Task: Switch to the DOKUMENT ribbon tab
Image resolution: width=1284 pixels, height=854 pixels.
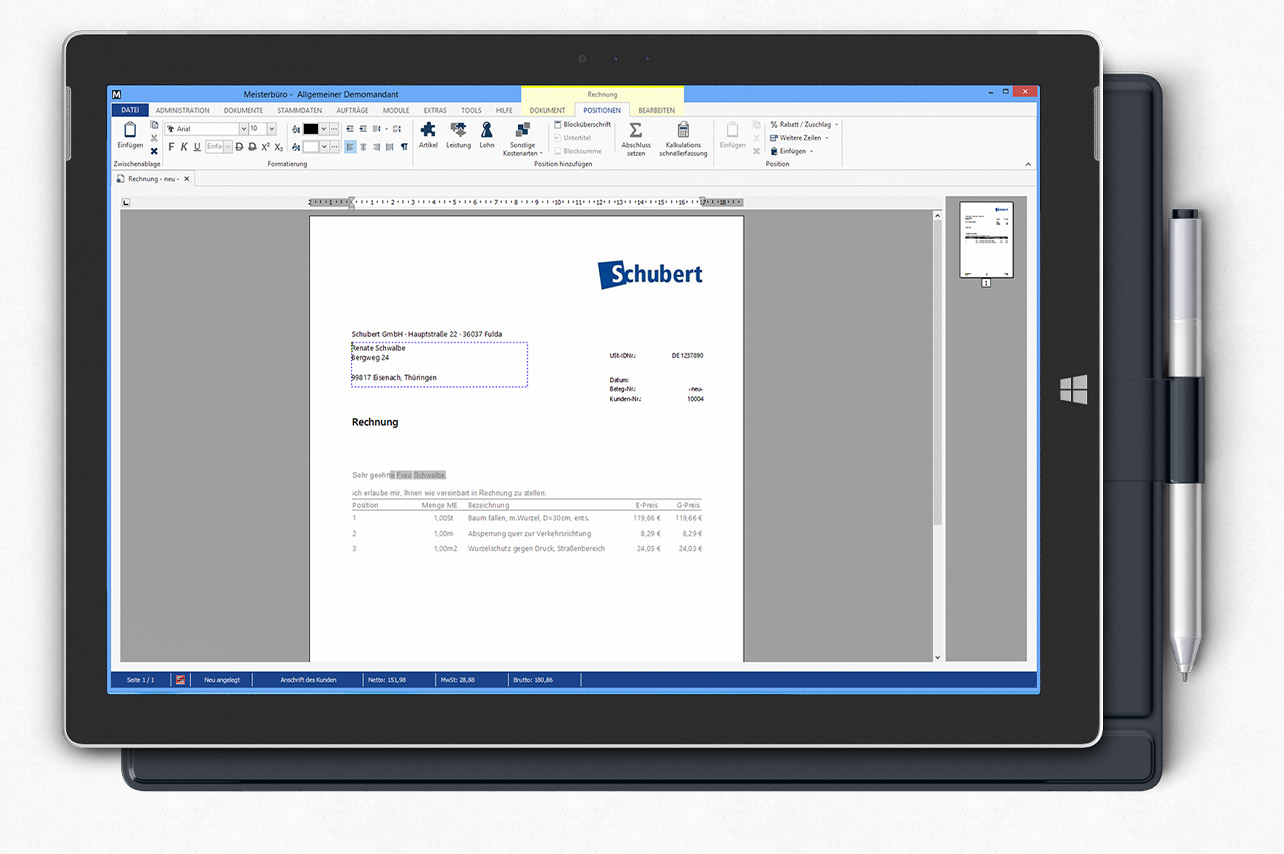Action: pyautogui.click(x=548, y=110)
